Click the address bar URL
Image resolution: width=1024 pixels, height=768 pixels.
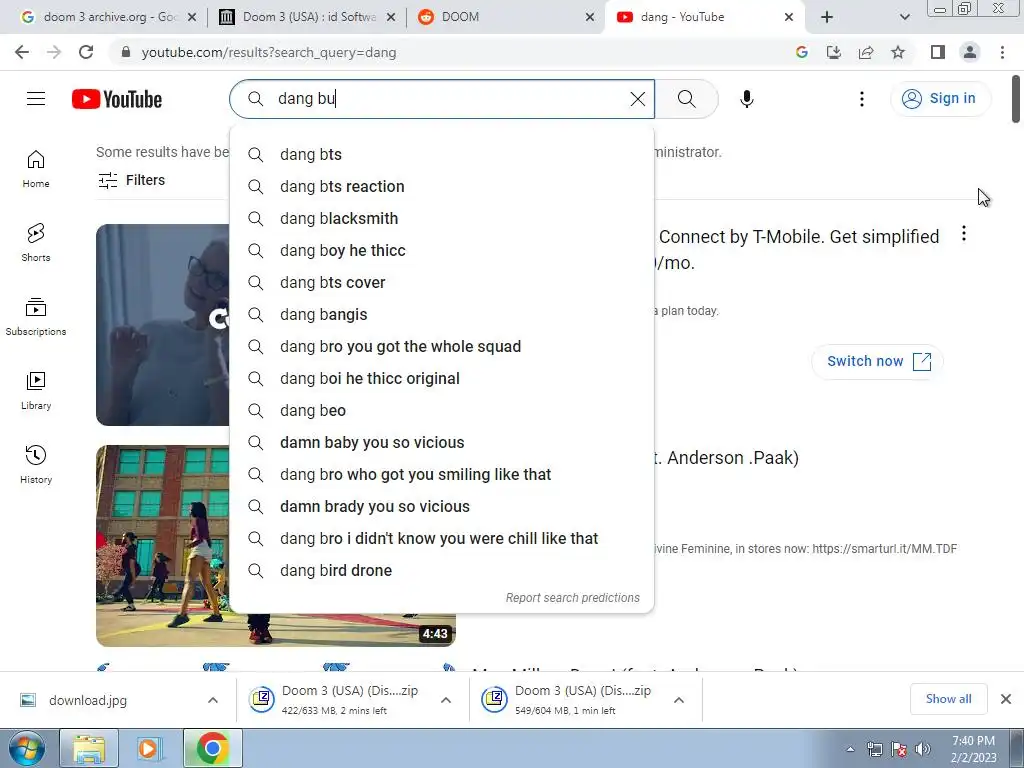[x=269, y=52]
